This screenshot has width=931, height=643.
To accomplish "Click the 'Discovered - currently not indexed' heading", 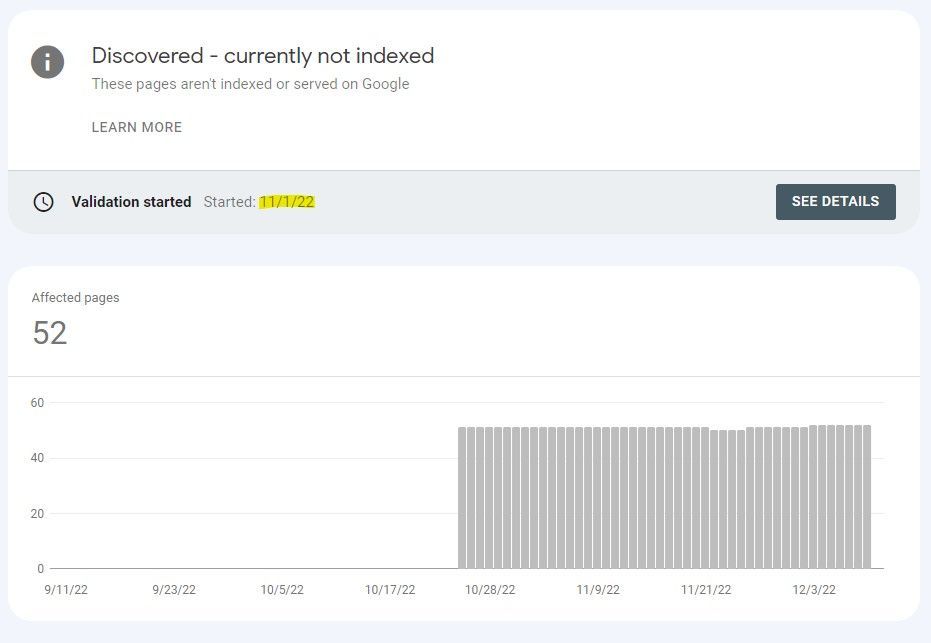I will pos(263,56).
